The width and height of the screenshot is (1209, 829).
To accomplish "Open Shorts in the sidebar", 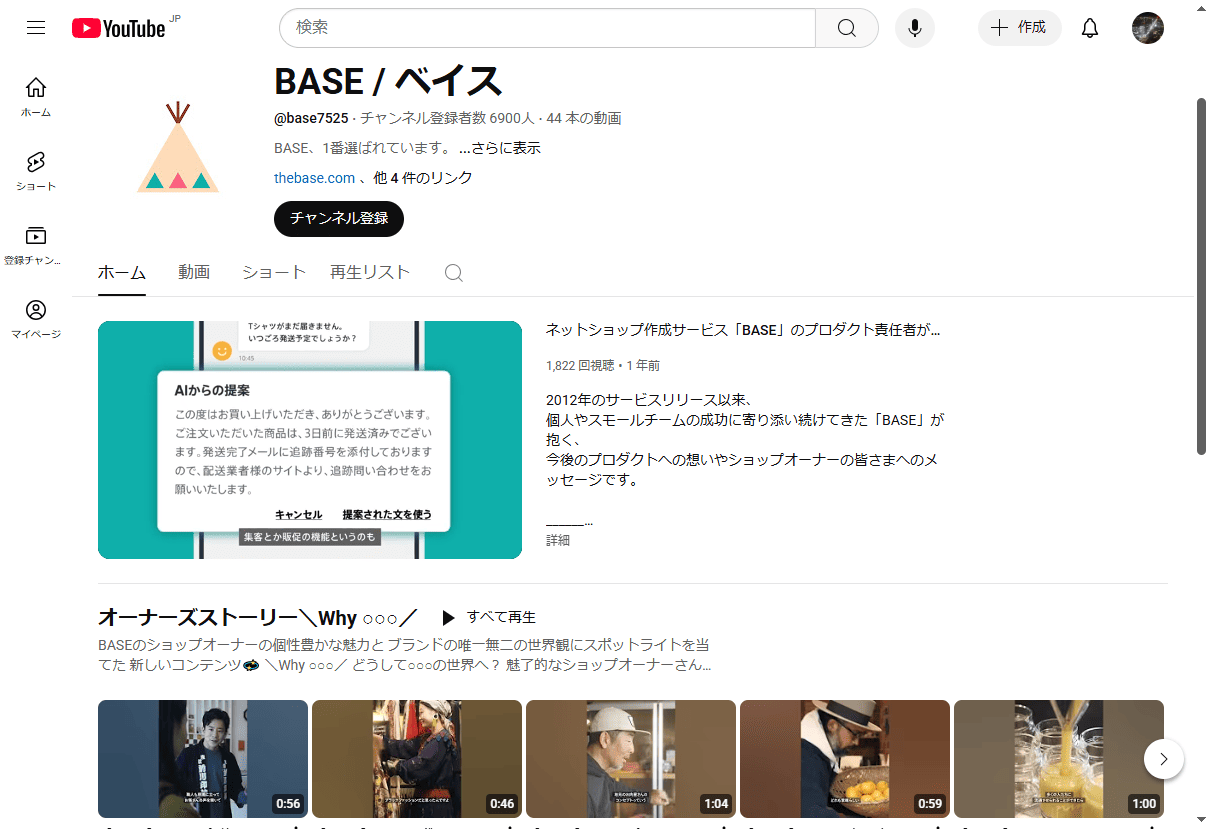I will click(36, 171).
